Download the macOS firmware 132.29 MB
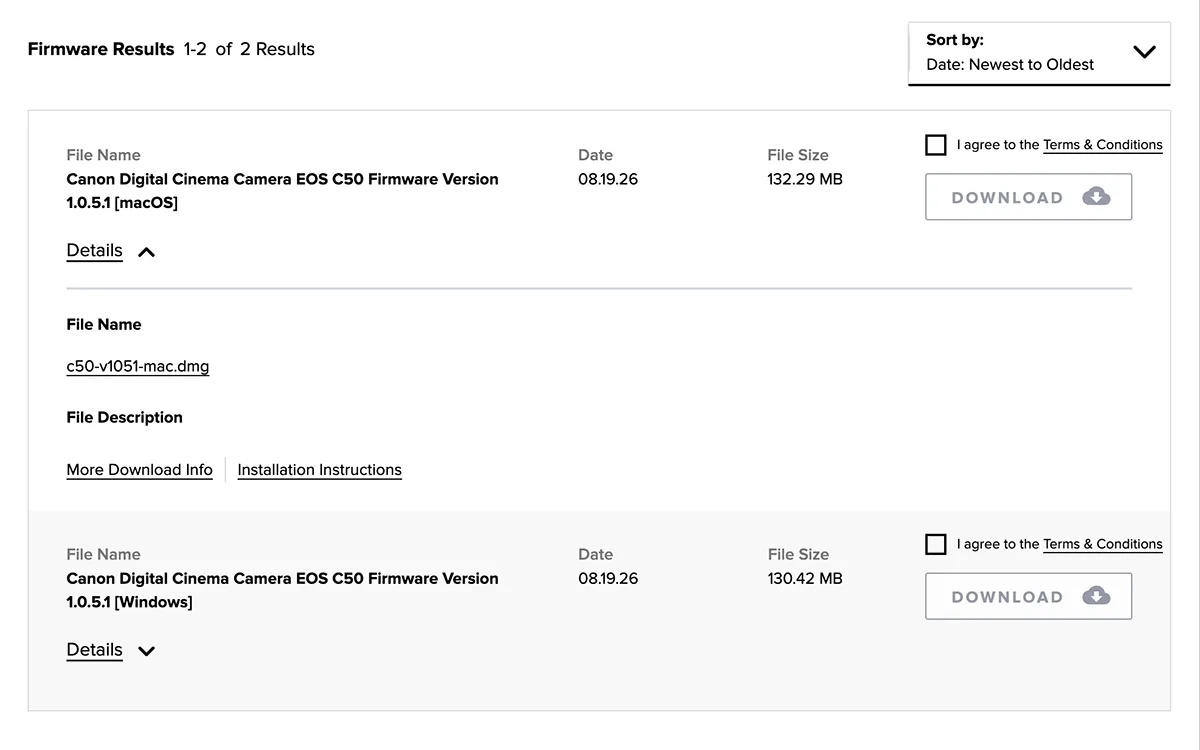Viewport: 1200px width, 750px height. [1028, 197]
